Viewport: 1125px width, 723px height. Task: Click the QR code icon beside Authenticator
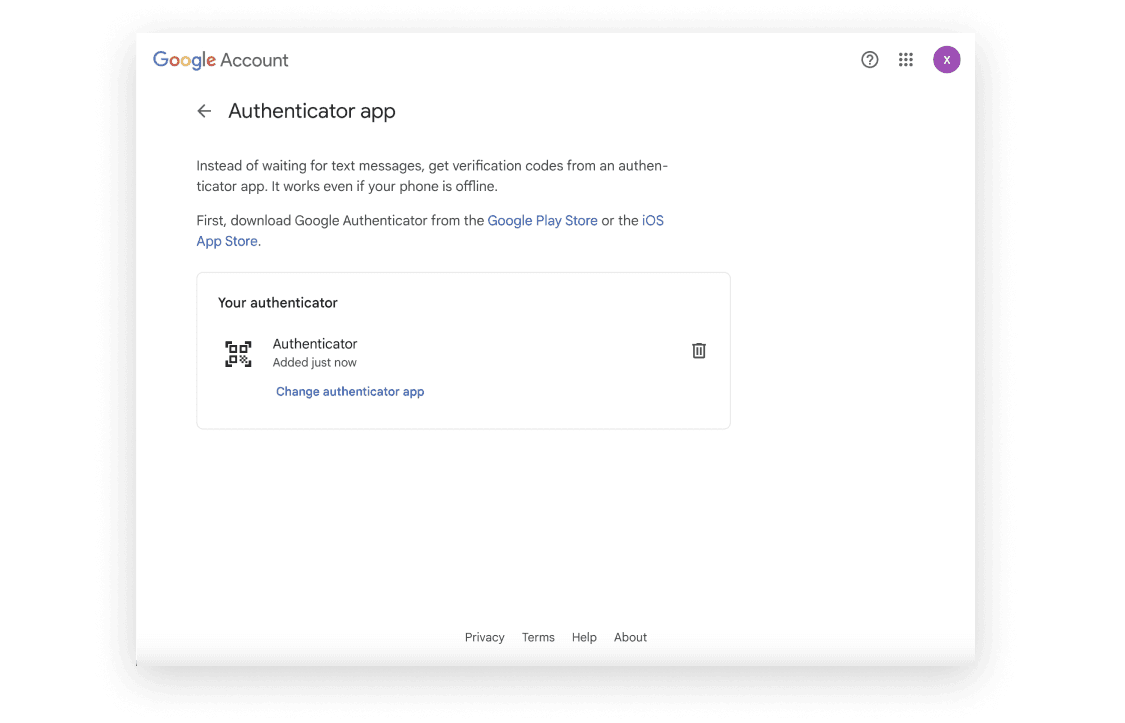pyautogui.click(x=238, y=353)
